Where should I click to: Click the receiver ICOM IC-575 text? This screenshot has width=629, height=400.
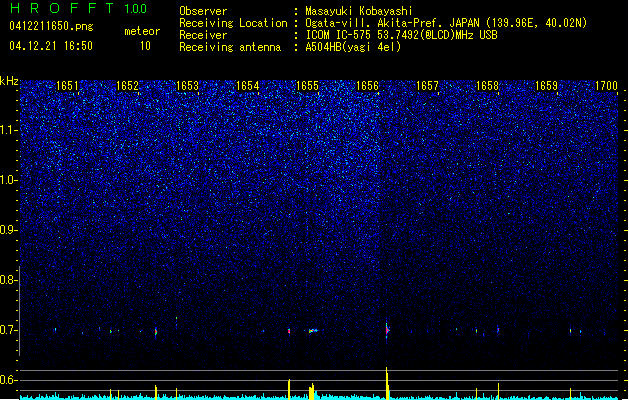coord(401,35)
